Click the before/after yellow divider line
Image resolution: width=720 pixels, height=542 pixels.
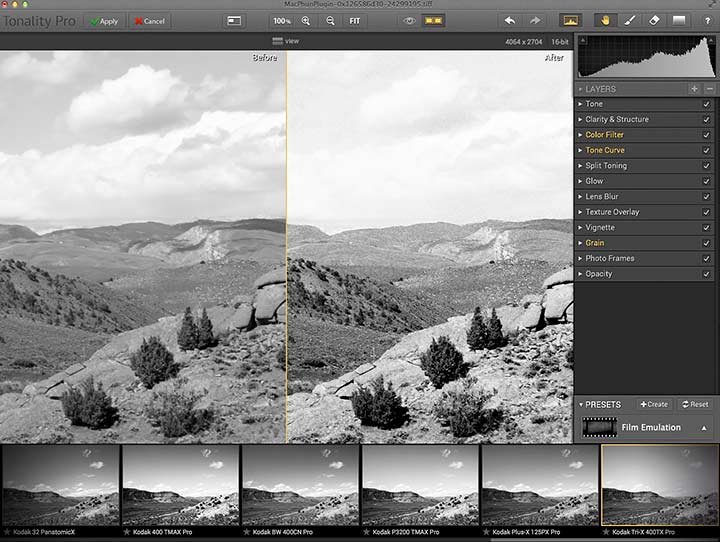pyautogui.click(x=287, y=247)
